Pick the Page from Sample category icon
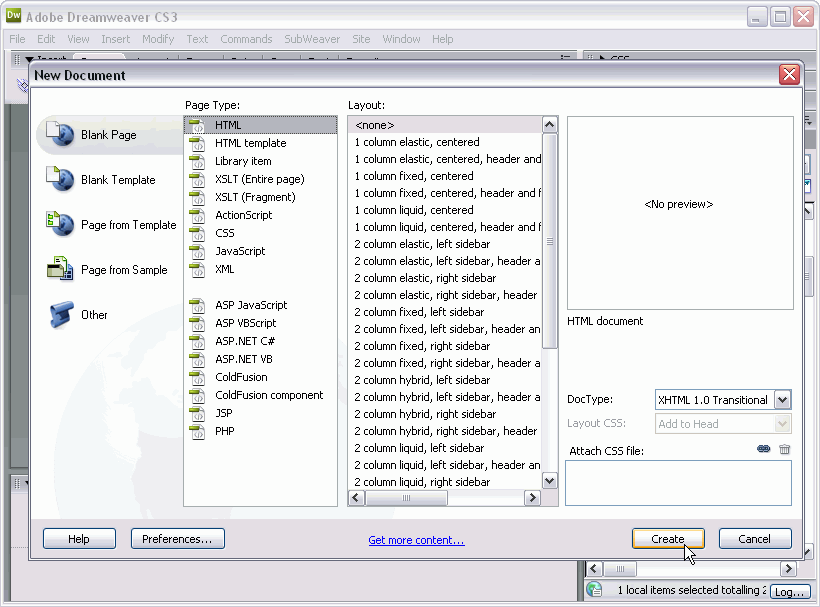The width and height of the screenshot is (820, 607). click(x=60, y=269)
